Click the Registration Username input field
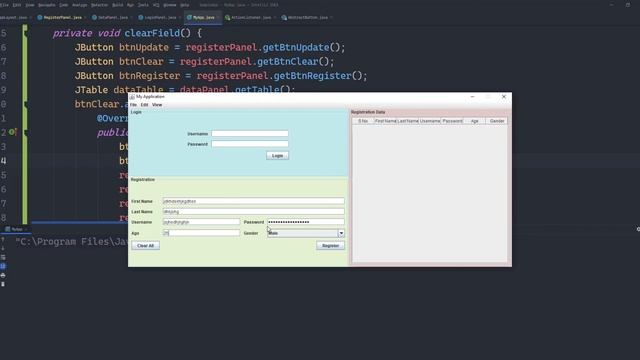Screen dimensions: 640x360 pyautogui.click(x=201, y=222)
